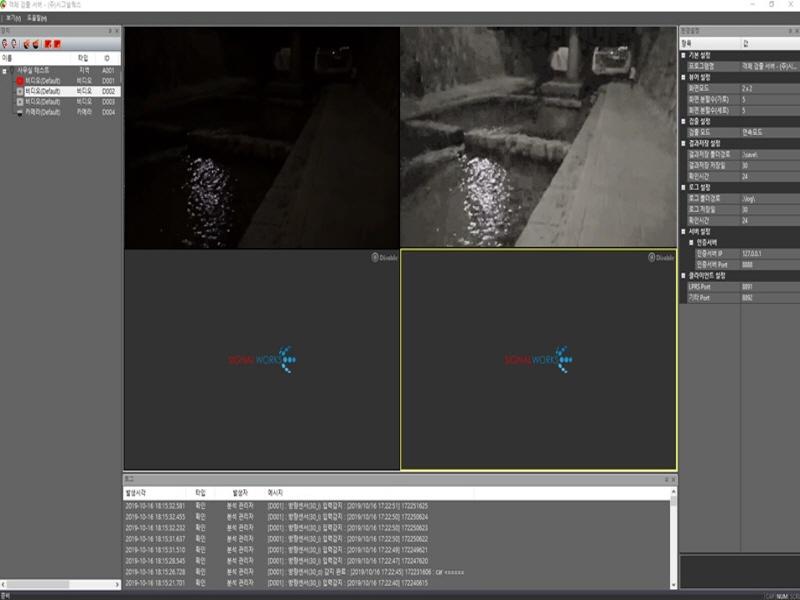Image resolution: width=800 pixels, height=600 pixels.
Task: Select log entry at 18:15:26.728
Action: (x=396, y=572)
